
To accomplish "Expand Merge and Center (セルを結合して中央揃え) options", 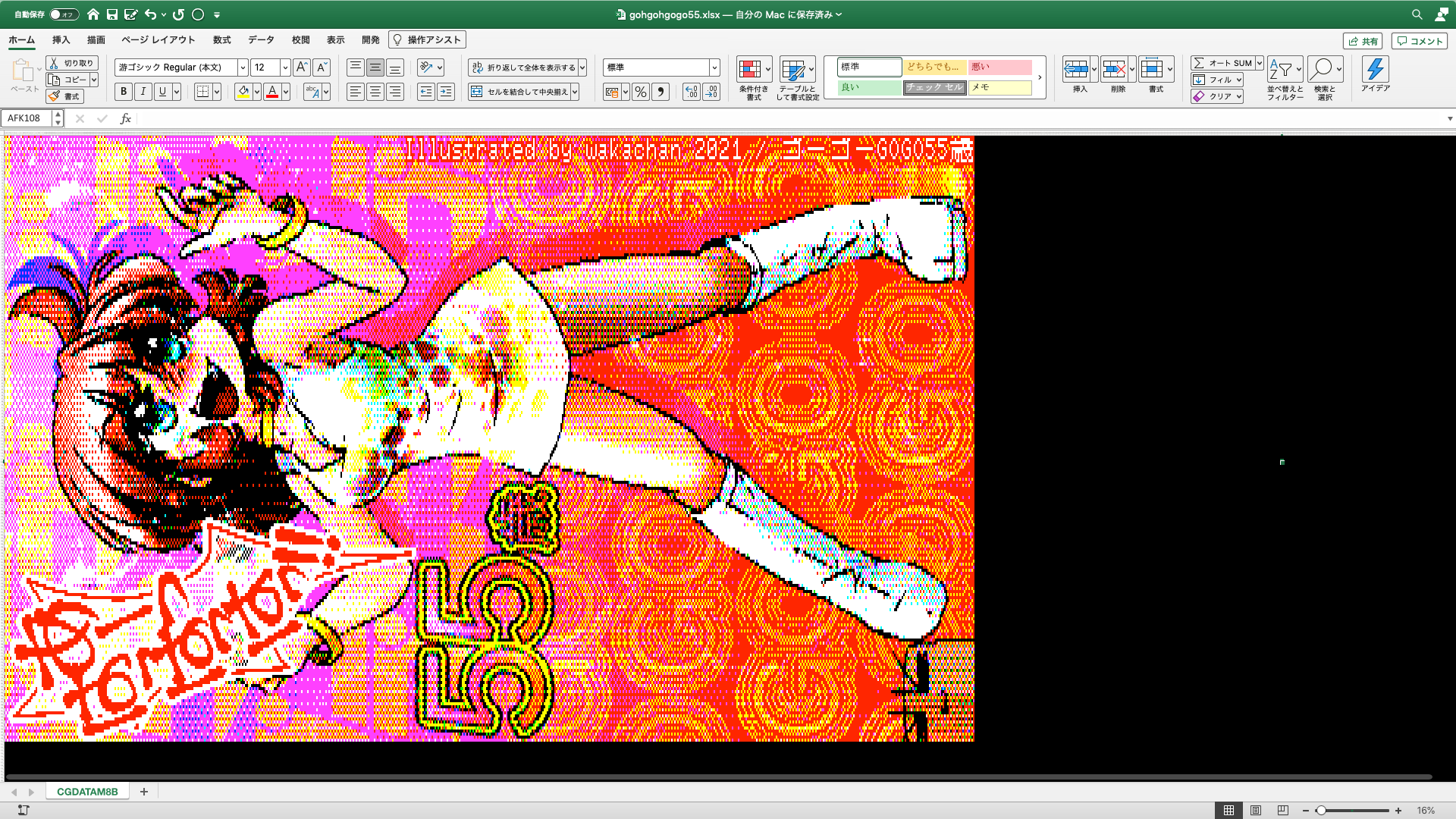I will (x=575, y=92).
